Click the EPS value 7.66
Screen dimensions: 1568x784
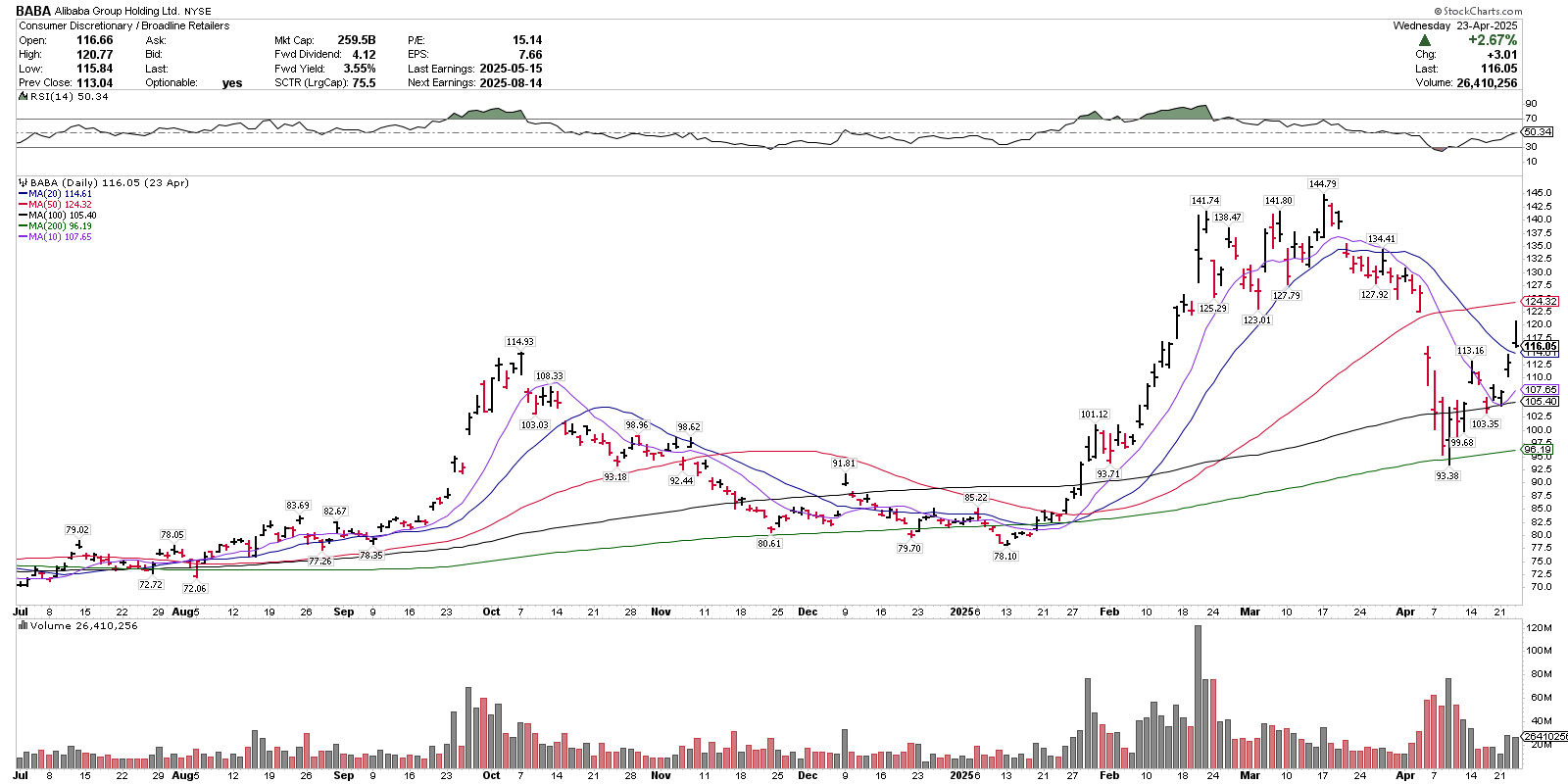pos(530,55)
